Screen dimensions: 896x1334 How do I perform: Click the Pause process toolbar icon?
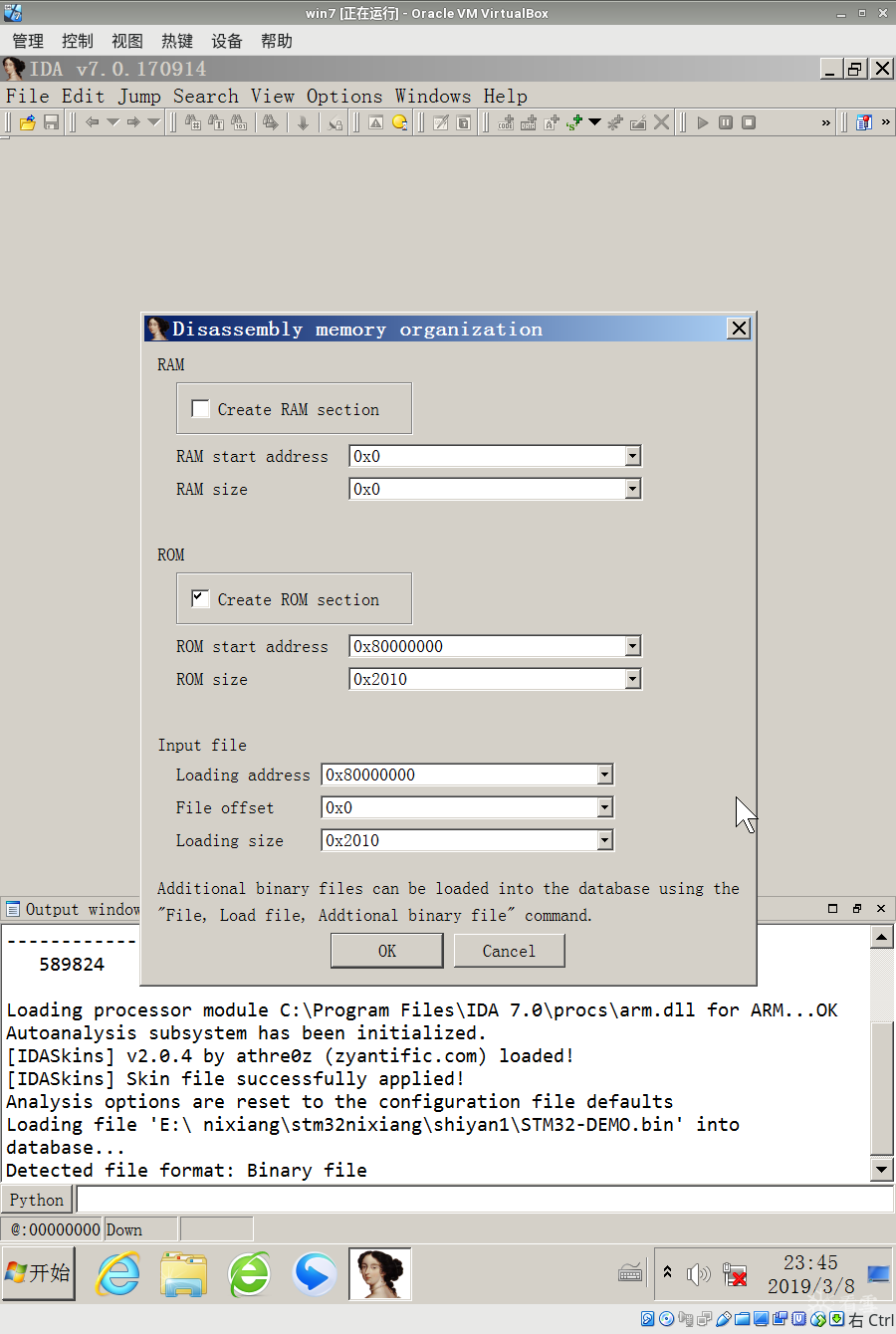point(726,122)
